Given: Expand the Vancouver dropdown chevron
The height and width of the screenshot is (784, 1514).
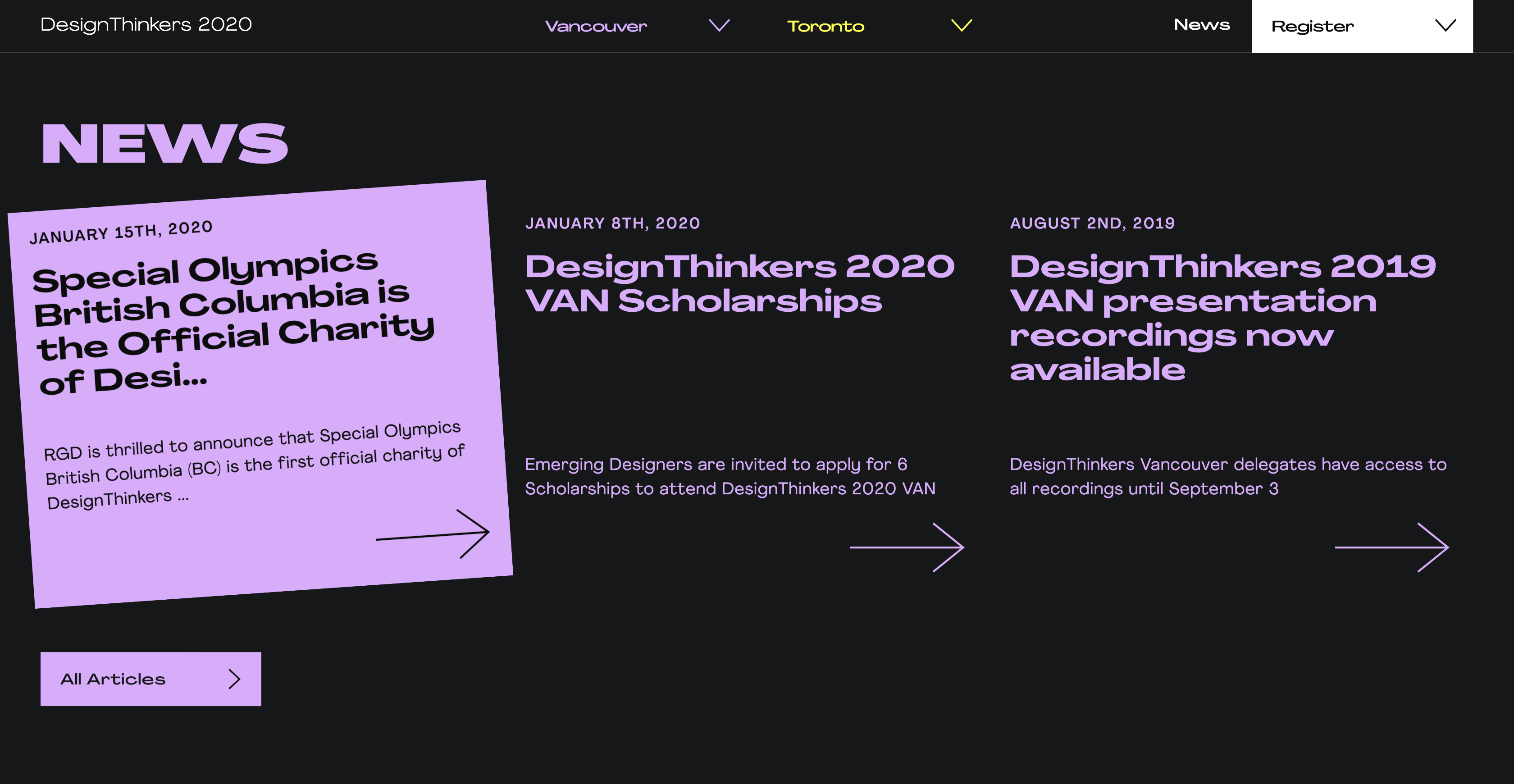Looking at the screenshot, I should tap(719, 25).
